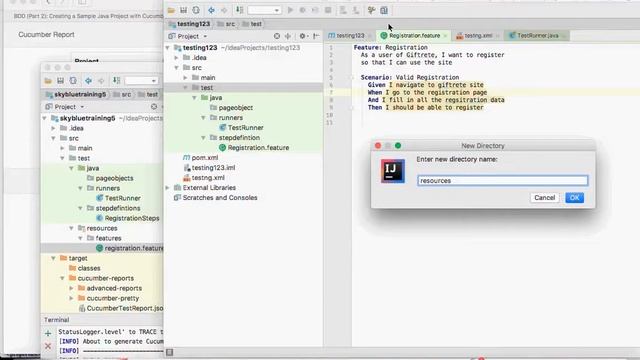Click the Back arrow in skybluetraining5 toolbar
Viewport: 640px width, 360px height.
point(88,81)
